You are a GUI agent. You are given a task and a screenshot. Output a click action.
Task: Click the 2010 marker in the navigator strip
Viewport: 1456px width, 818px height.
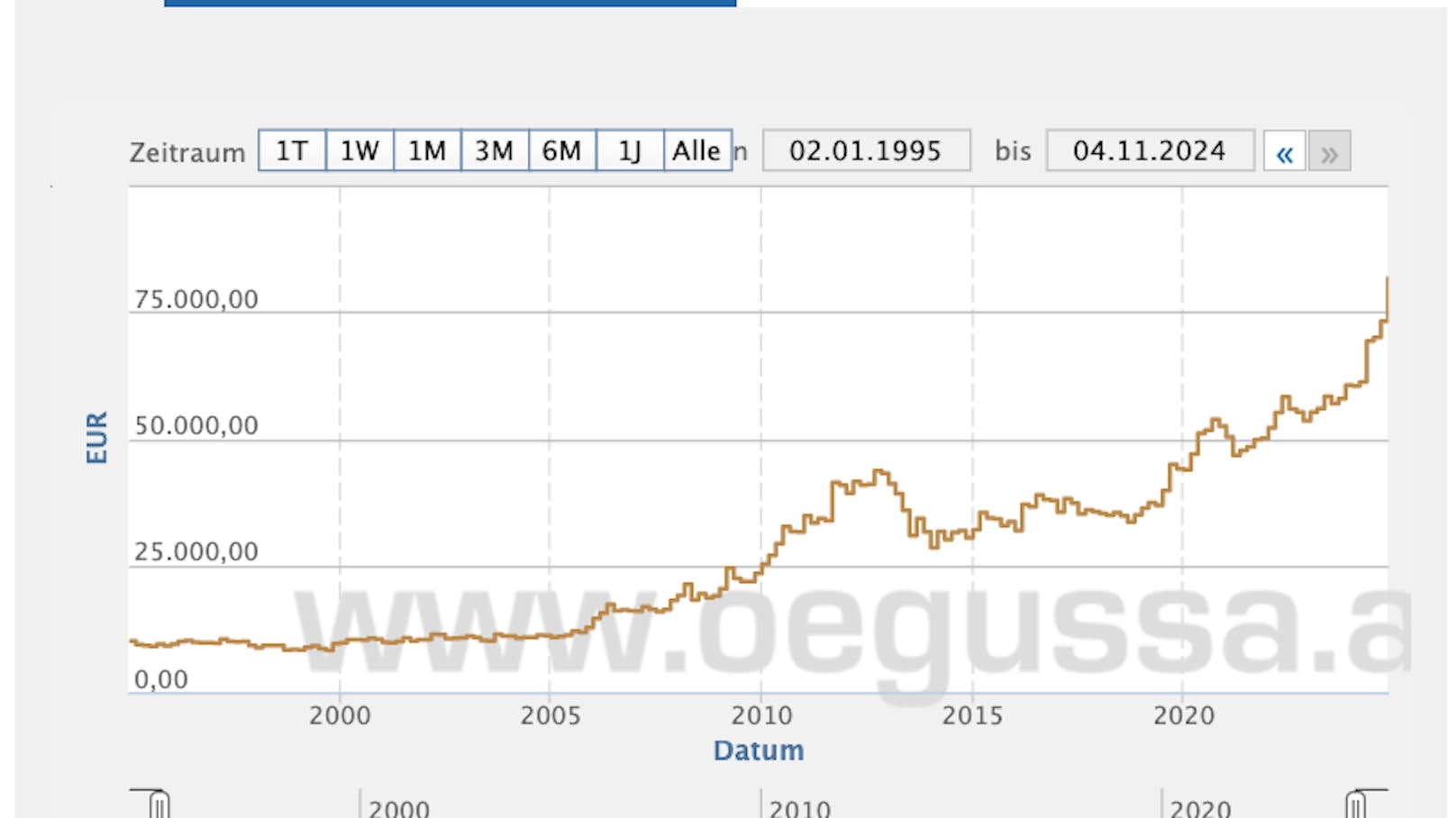coord(800,808)
